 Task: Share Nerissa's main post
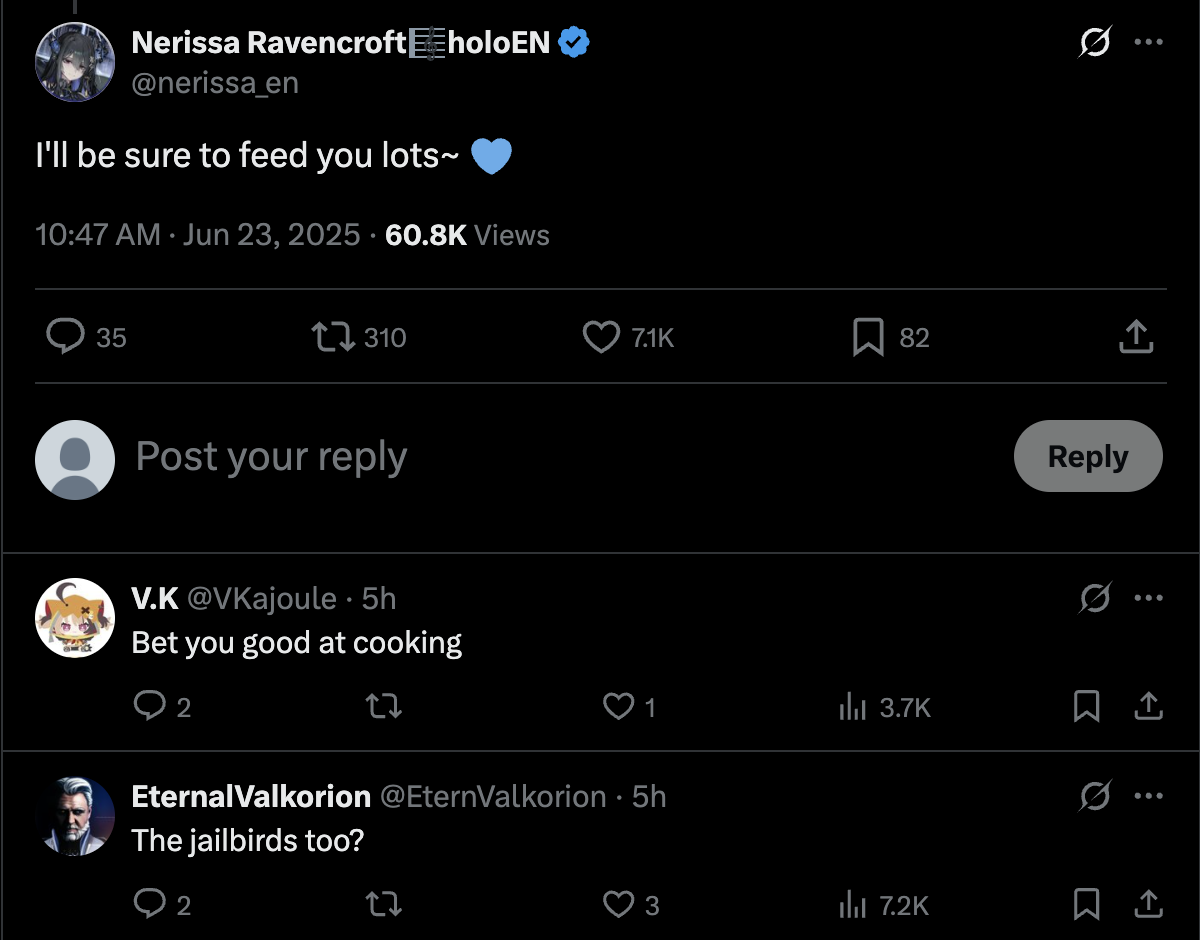pyautogui.click(x=1135, y=337)
